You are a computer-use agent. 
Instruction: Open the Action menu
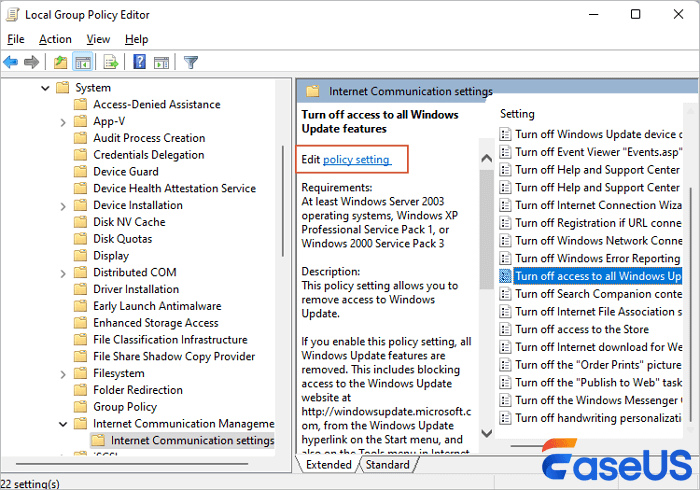(x=55, y=39)
